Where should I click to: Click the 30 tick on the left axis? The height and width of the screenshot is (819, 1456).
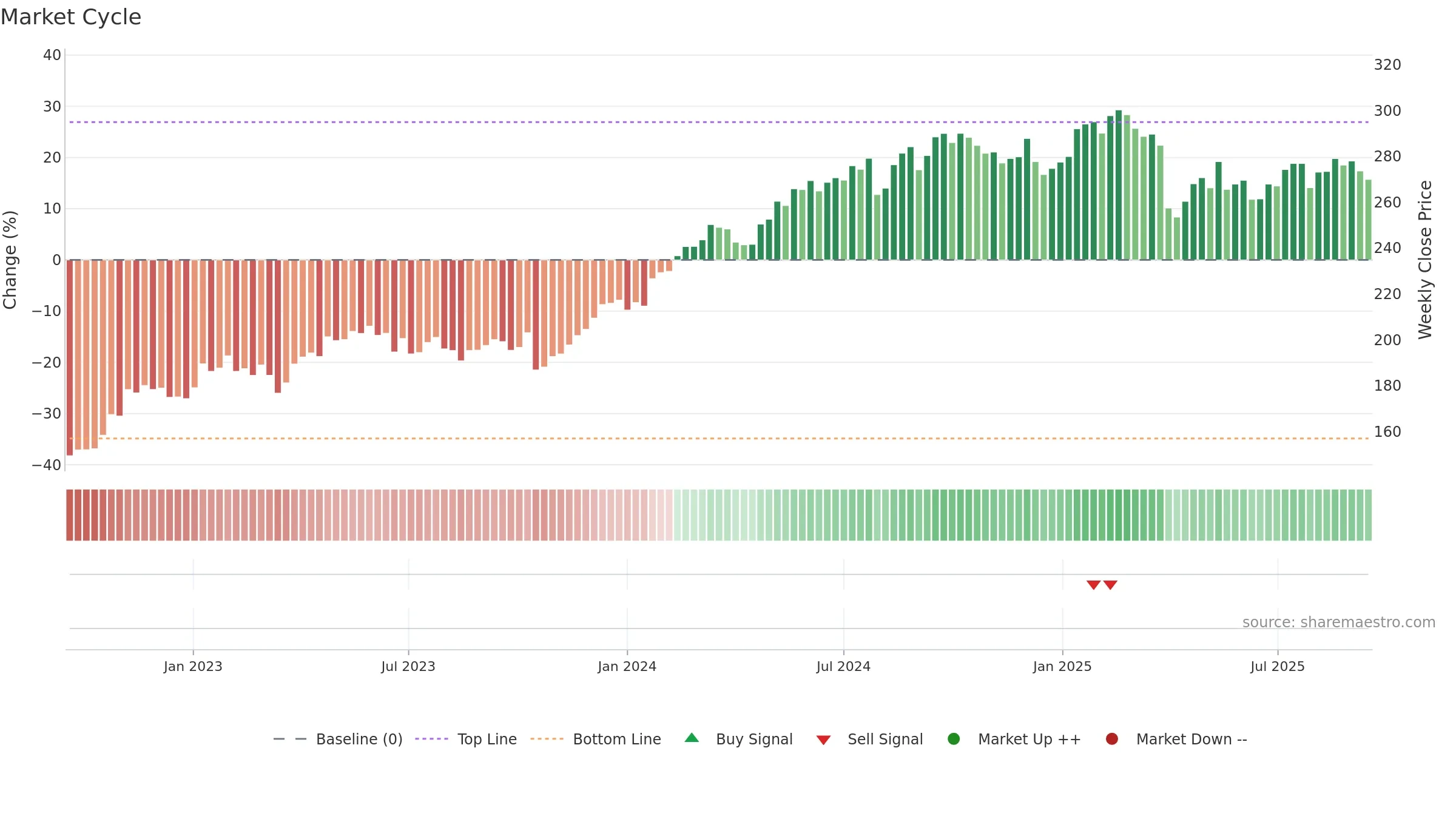pyautogui.click(x=52, y=107)
